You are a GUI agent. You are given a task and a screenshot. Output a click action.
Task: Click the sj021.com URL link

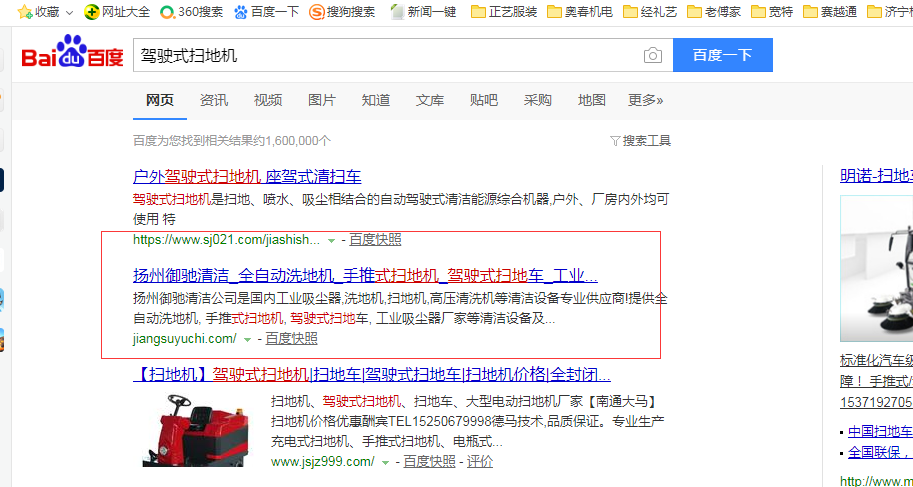(x=227, y=239)
